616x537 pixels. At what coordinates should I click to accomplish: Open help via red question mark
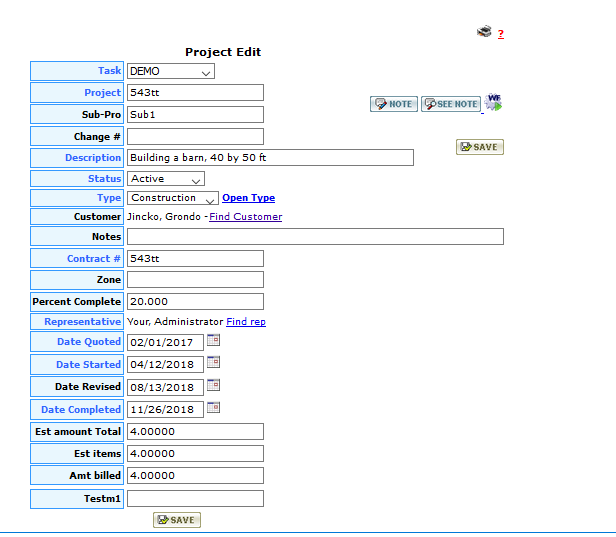(x=501, y=34)
